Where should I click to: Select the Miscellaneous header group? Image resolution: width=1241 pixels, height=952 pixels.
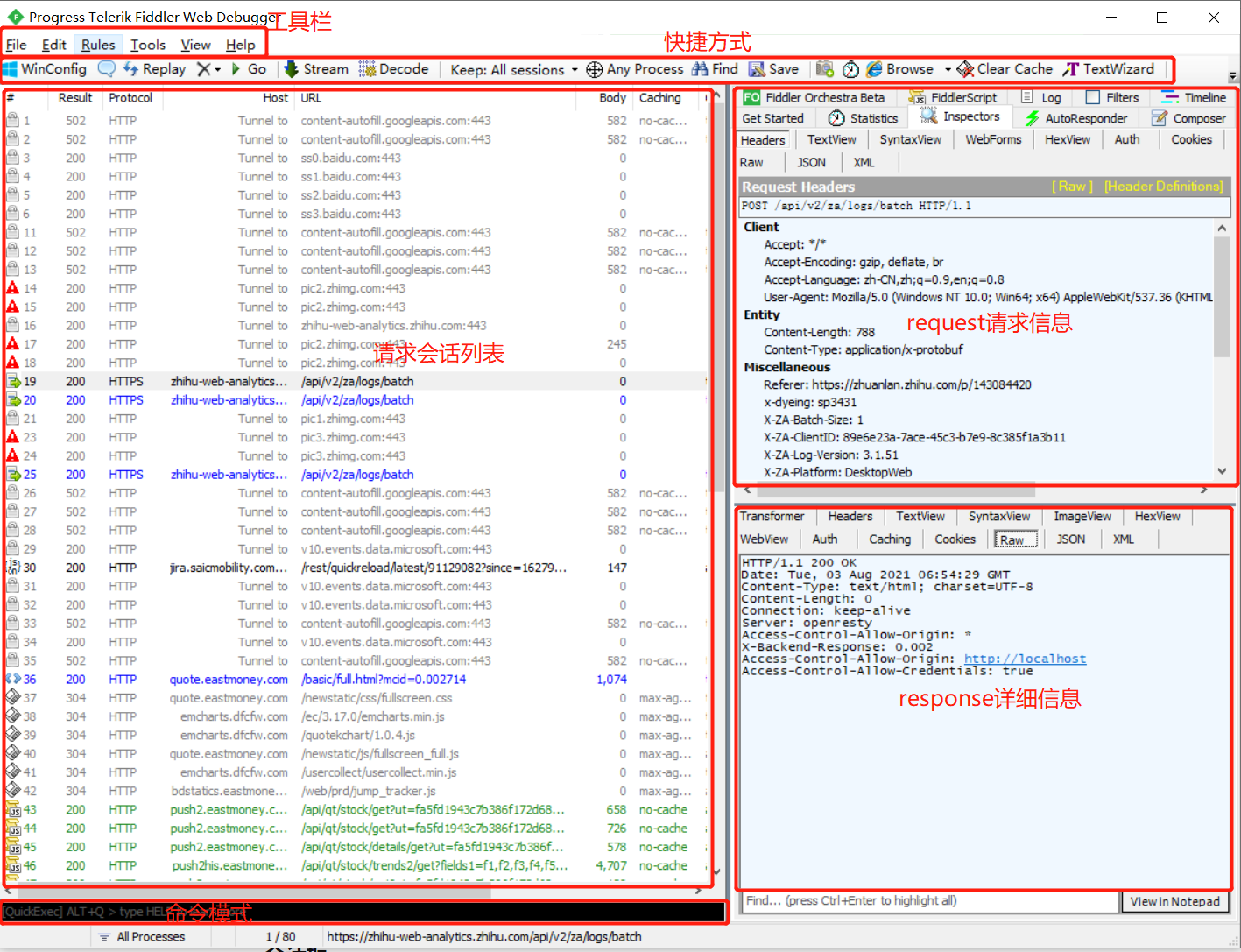pos(786,367)
